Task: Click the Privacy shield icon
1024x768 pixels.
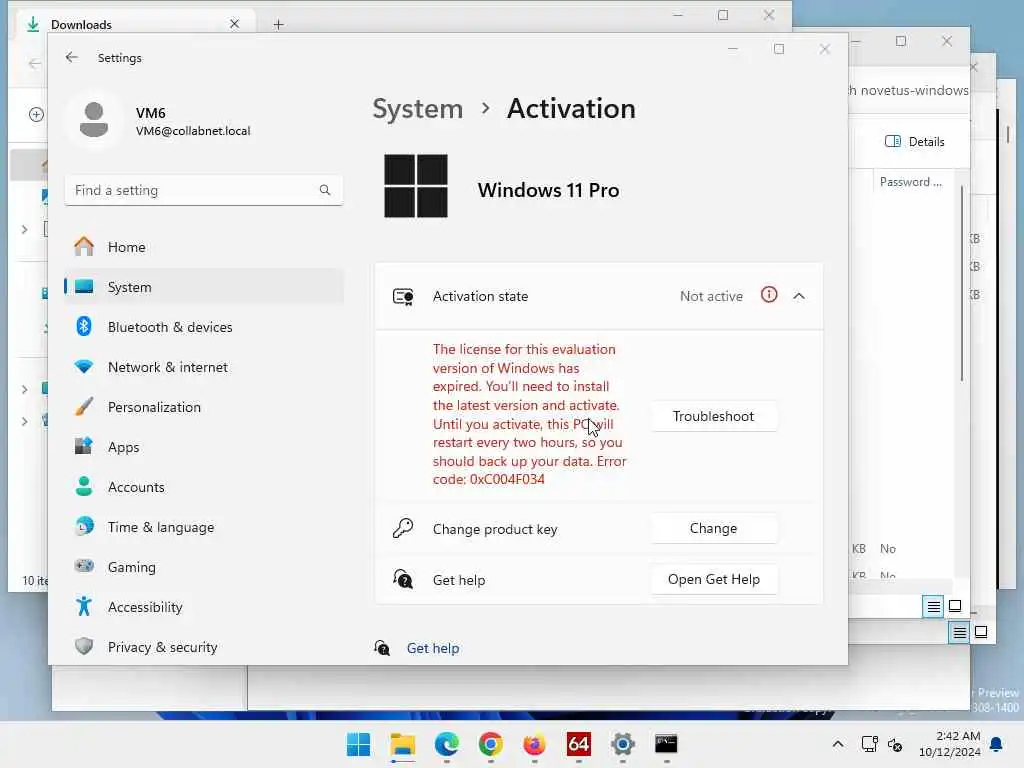Action: (x=84, y=646)
